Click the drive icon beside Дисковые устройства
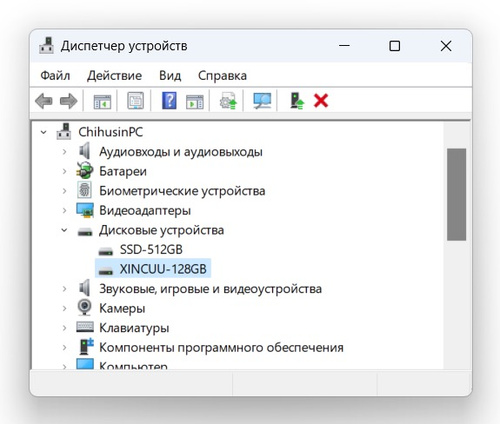Image resolution: width=500 pixels, height=424 pixels. click(x=85, y=231)
